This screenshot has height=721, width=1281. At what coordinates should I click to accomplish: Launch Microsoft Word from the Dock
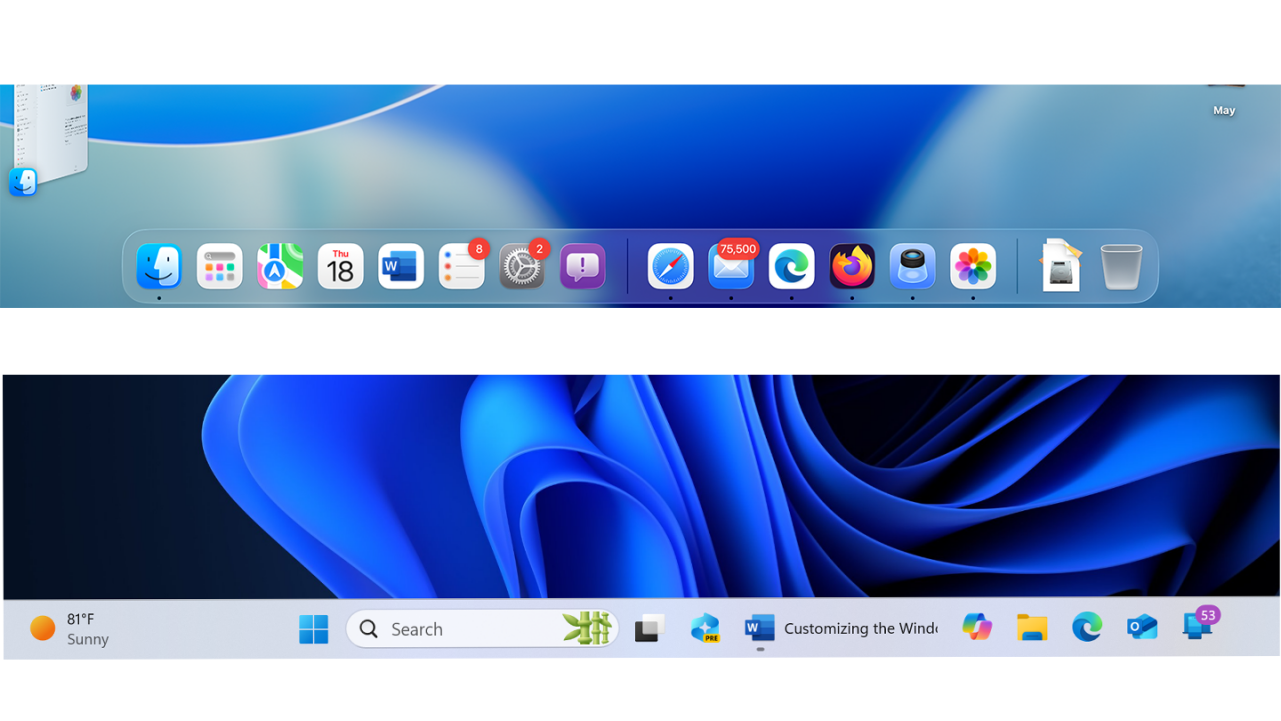(400, 266)
